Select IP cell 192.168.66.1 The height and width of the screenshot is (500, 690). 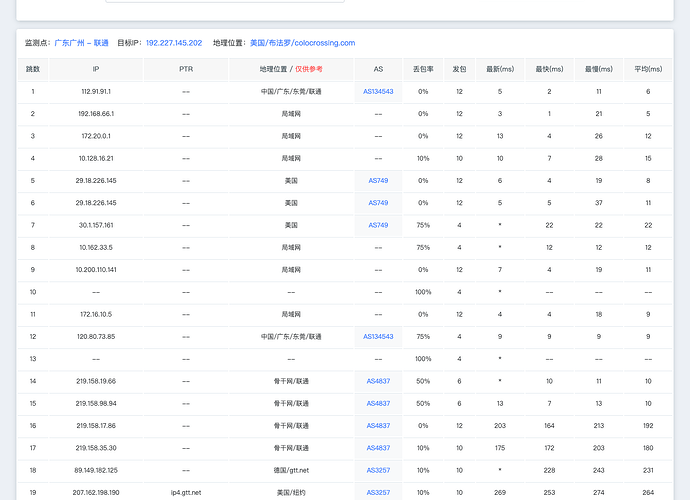coord(96,114)
